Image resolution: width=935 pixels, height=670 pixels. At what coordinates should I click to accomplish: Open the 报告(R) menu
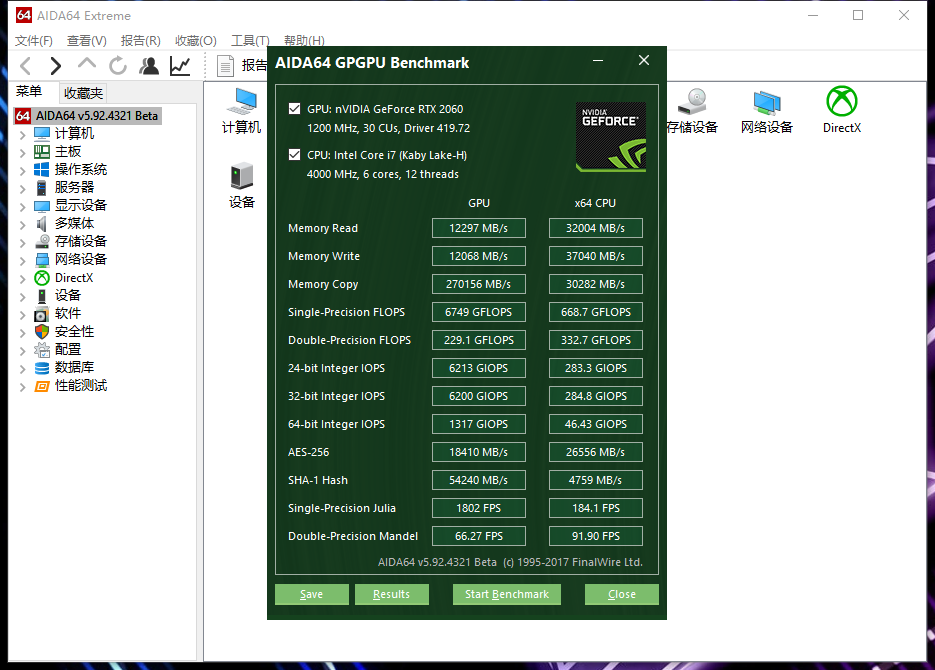(x=141, y=41)
